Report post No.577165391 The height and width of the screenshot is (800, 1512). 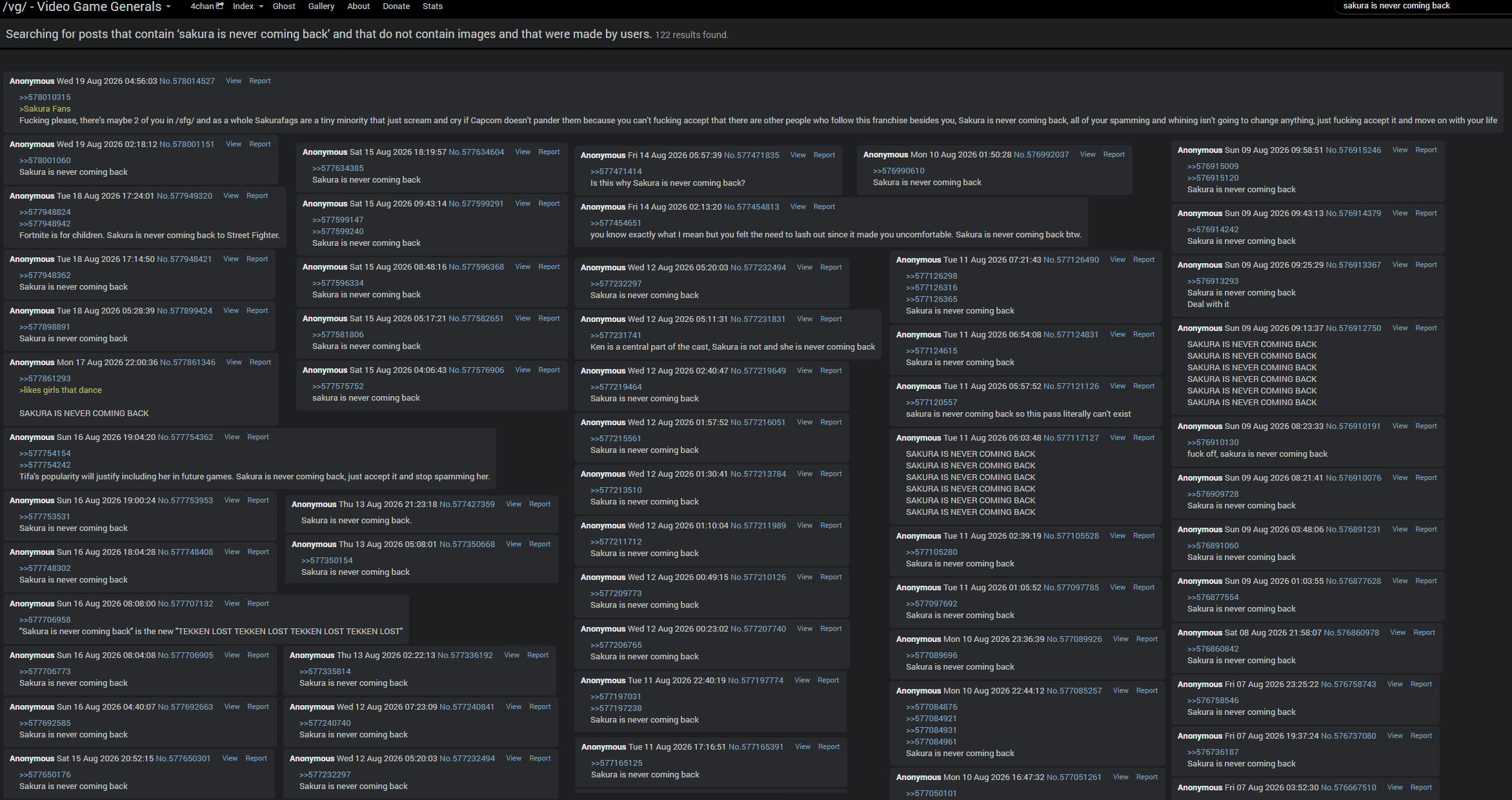pos(829,746)
